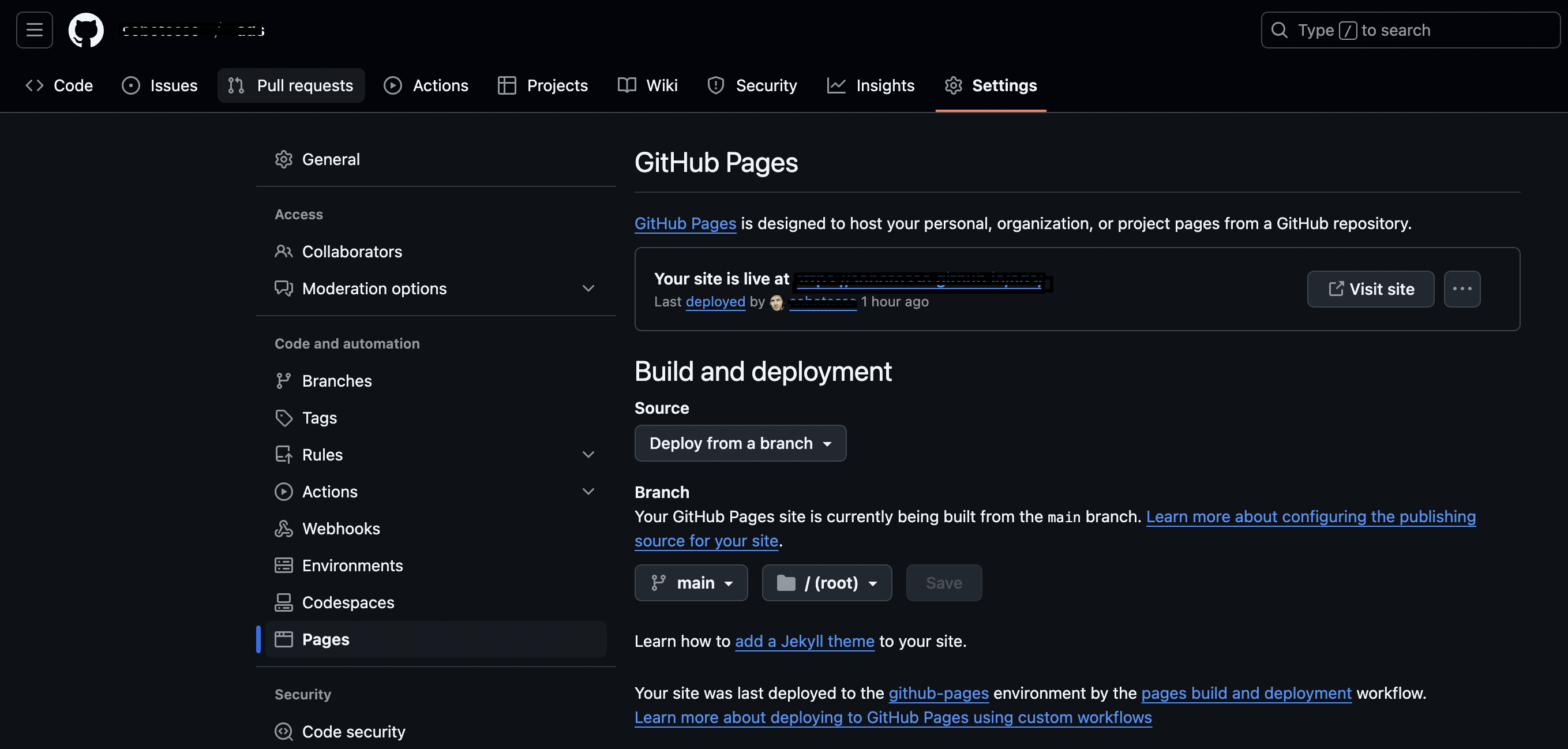
Task: Focus the Type / to search field
Action: pyautogui.click(x=1411, y=30)
